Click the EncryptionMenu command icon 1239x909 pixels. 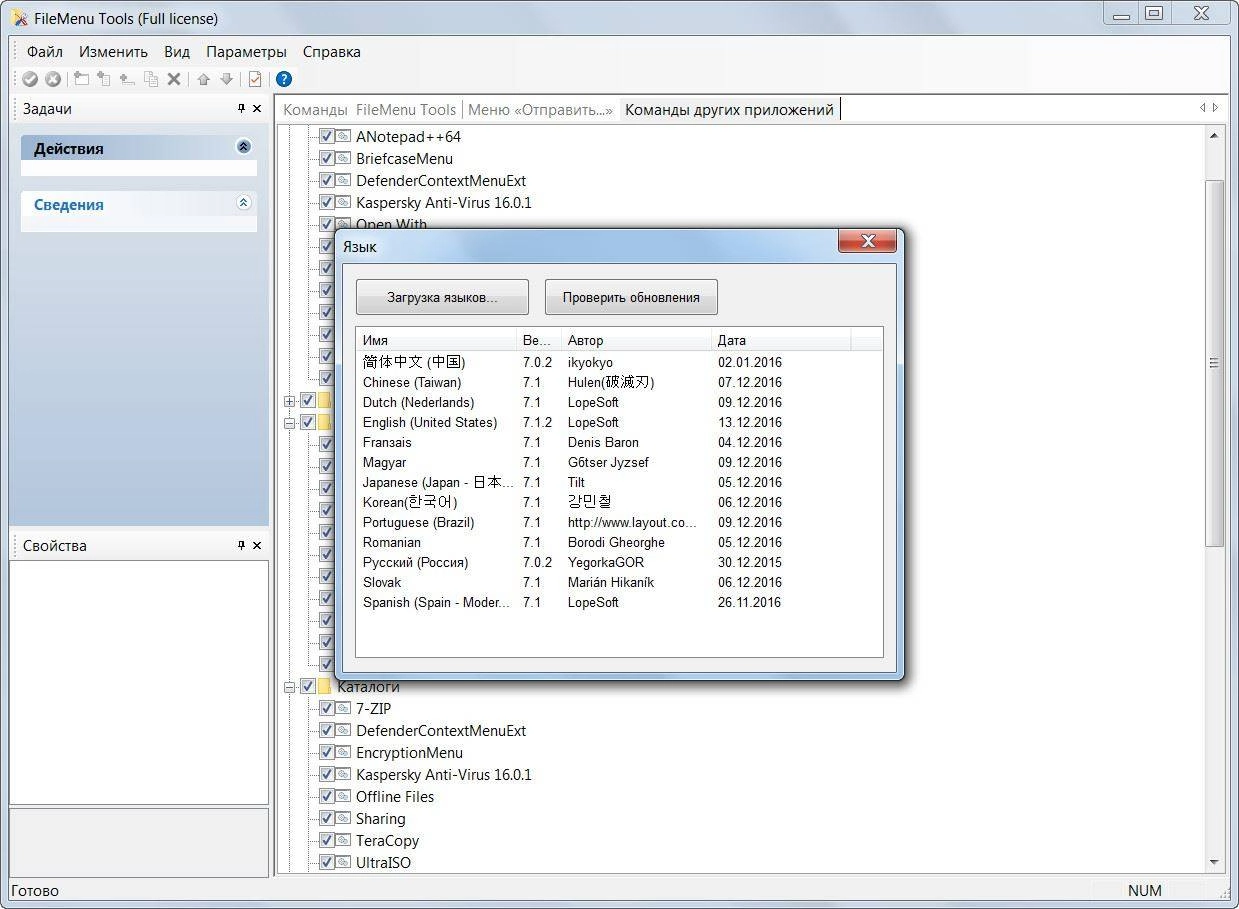click(x=343, y=752)
